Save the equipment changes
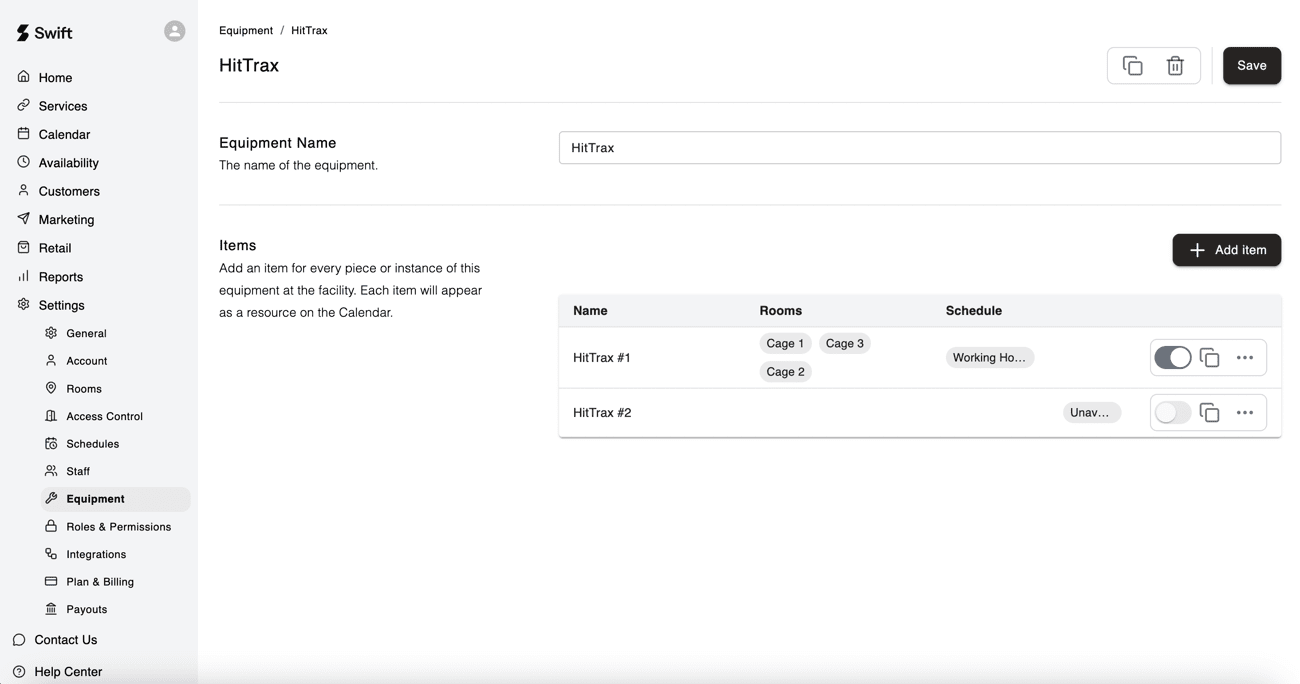Screen dimensions: 1300x684 [1252, 66]
